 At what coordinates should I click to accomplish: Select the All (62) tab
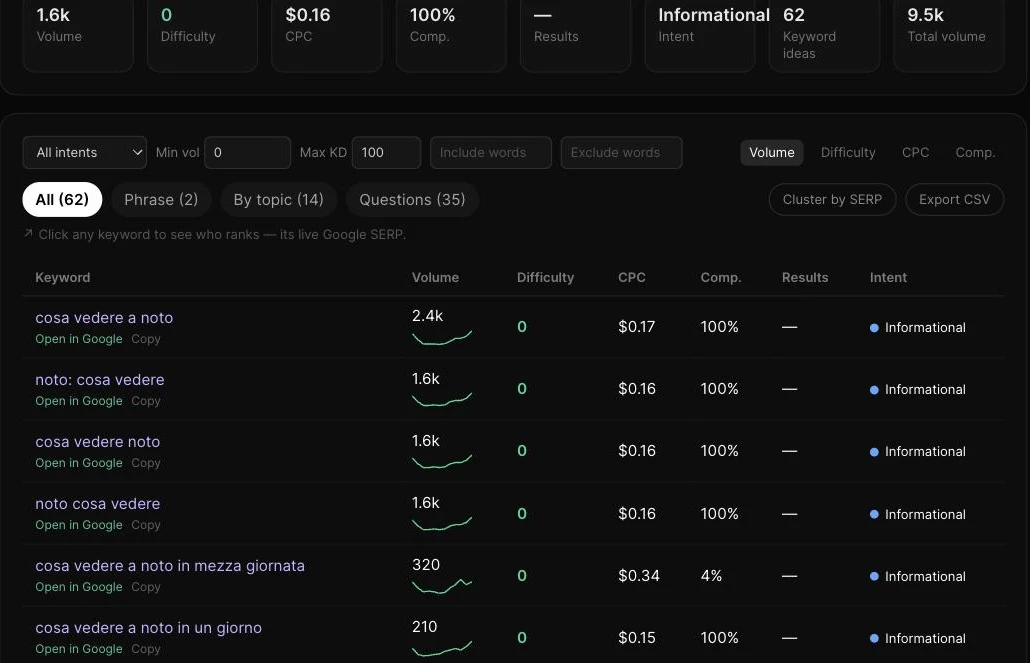[62, 200]
